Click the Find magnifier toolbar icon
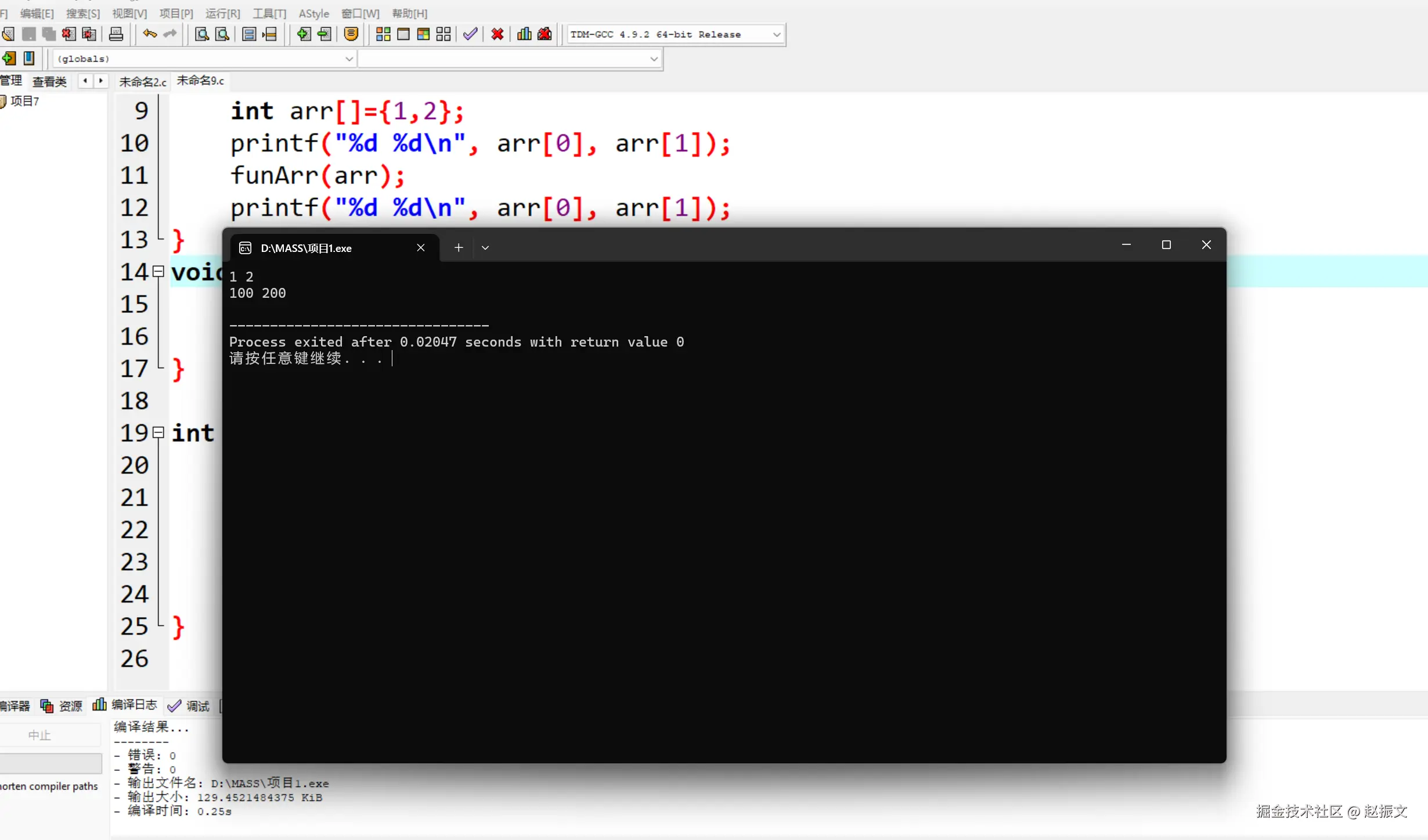This screenshot has height=840, width=1428. pyautogui.click(x=202, y=34)
